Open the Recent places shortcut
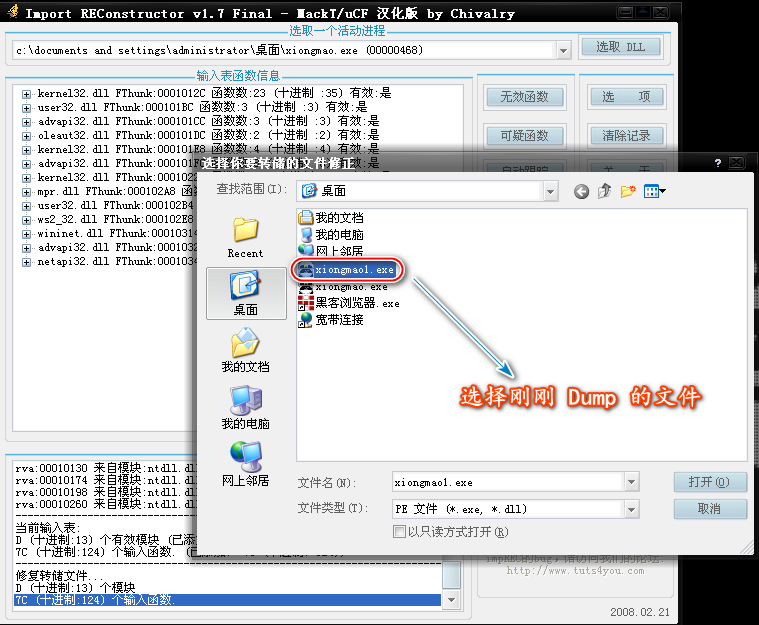This screenshot has width=759, height=625. pyautogui.click(x=245, y=238)
